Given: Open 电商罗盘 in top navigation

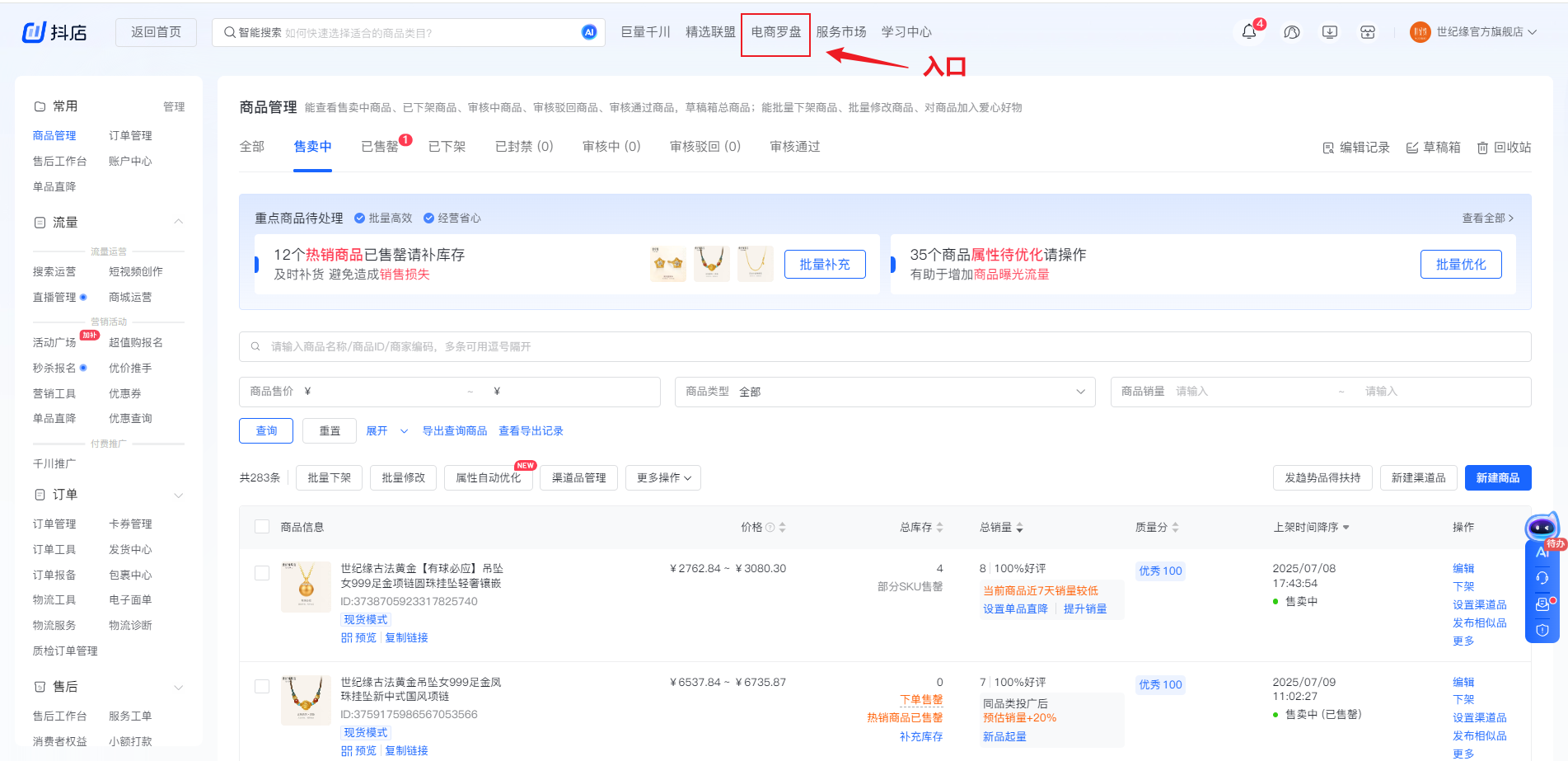Looking at the screenshot, I should coord(775,32).
